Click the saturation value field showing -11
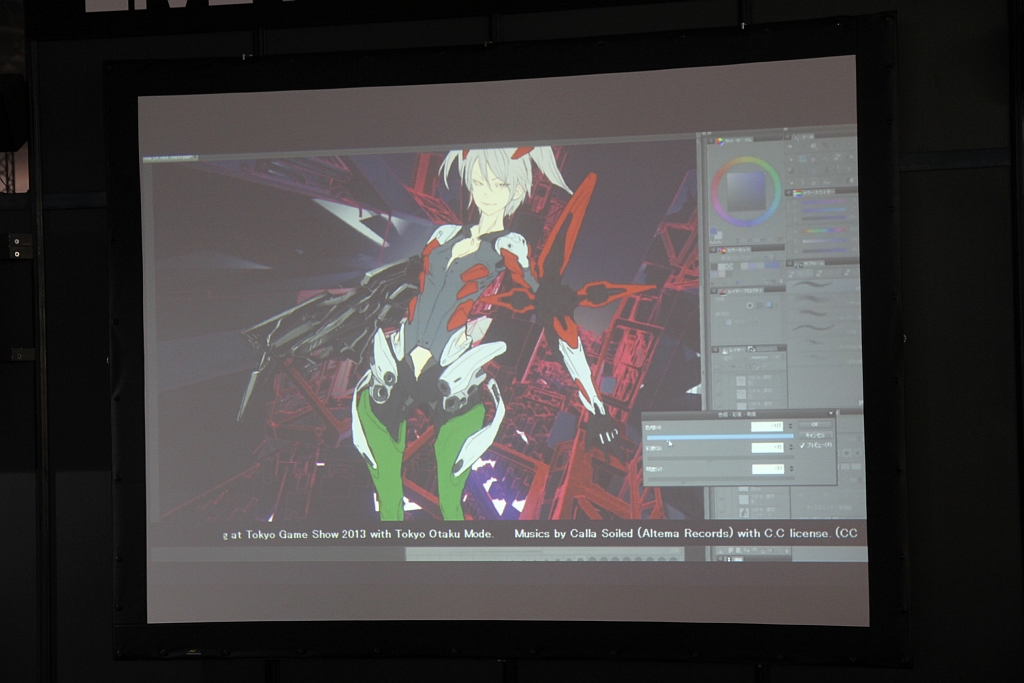 (x=767, y=447)
